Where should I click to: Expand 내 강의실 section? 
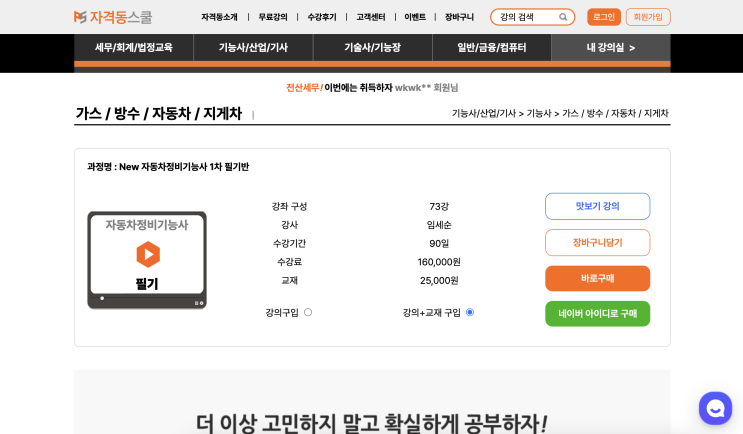pyautogui.click(x=611, y=47)
